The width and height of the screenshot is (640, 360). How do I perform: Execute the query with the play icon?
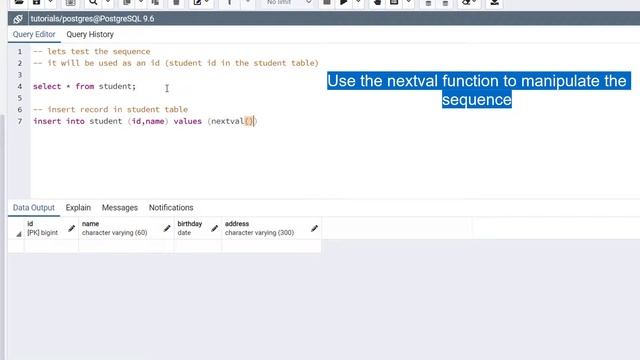pos(344,2)
